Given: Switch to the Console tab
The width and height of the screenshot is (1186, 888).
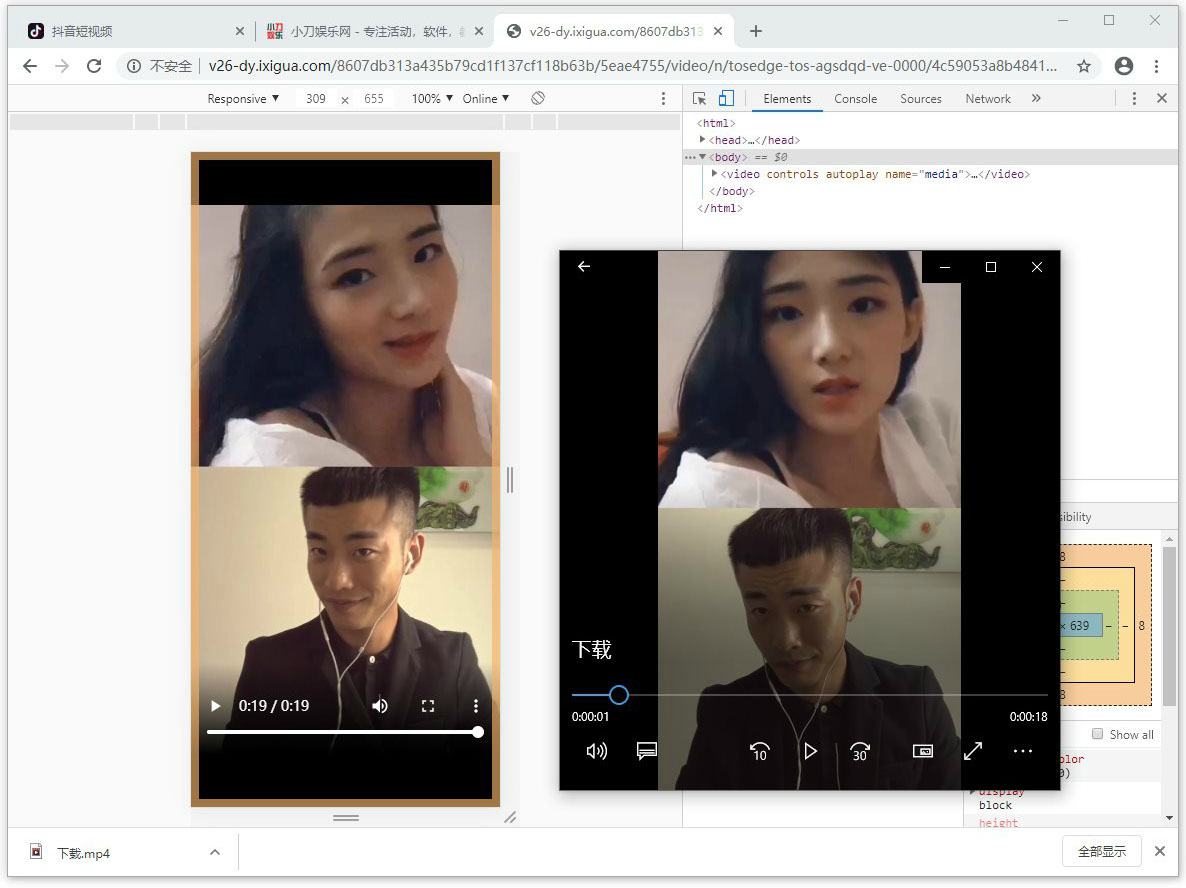Looking at the screenshot, I should coord(855,99).
